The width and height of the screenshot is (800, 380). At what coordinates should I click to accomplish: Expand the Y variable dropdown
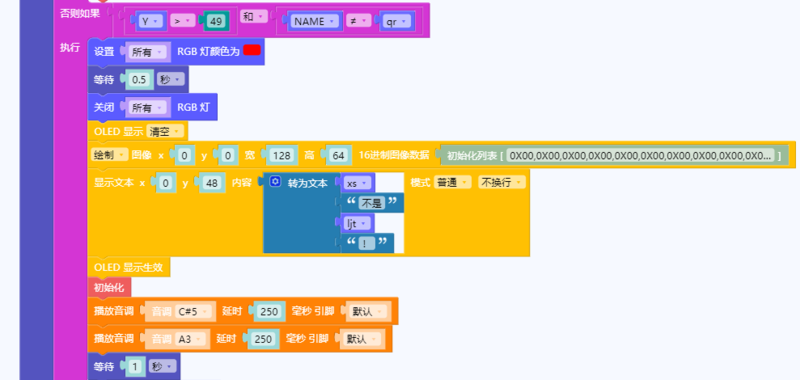pos(150,21)
